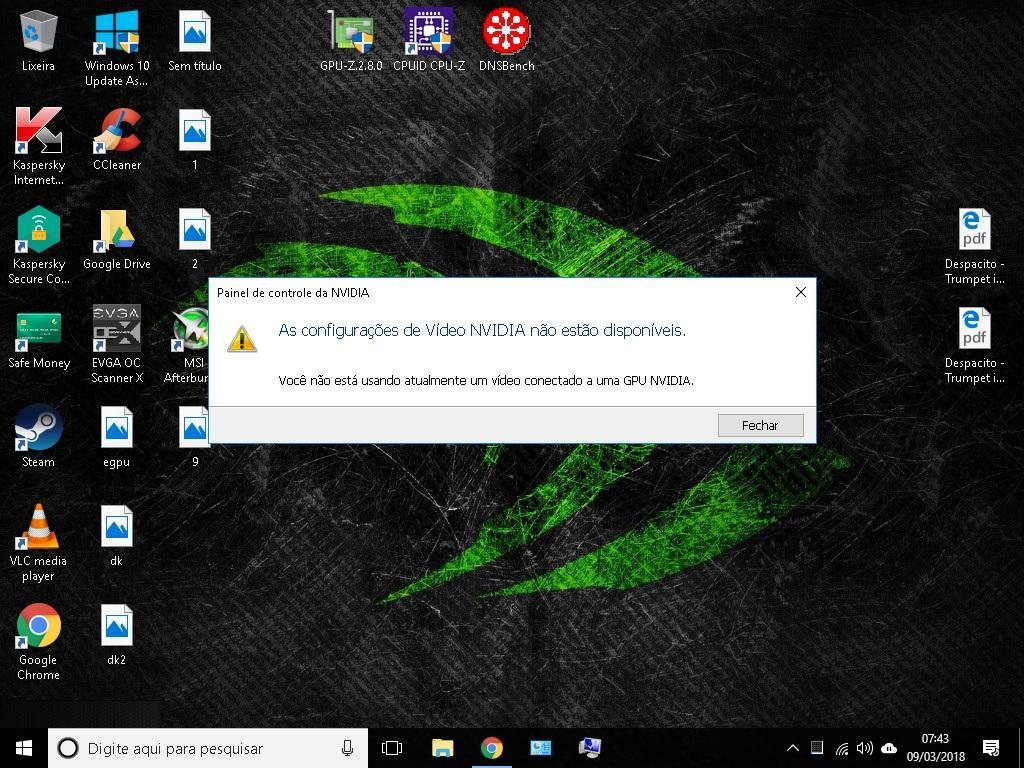Click the 'Digite aqui para pesquisar' search box
The height and width of the screenshot is (768, 1024).
point(208,748)
